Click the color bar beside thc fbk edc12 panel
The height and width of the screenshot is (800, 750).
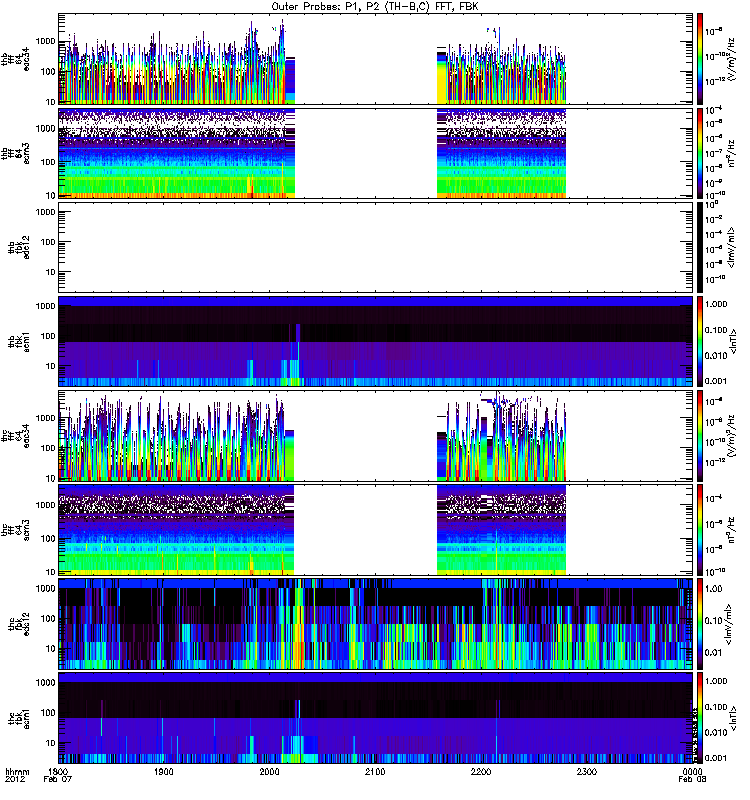700,624
